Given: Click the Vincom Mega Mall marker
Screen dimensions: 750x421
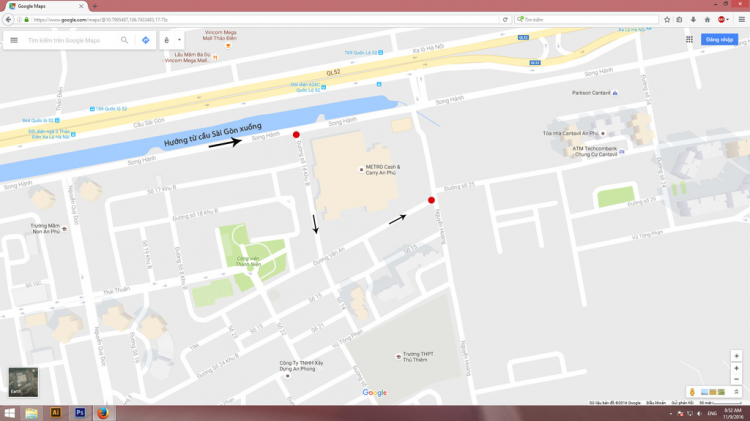Looking at the screenshot, I should pyautogui.click(x=228, y=45).
